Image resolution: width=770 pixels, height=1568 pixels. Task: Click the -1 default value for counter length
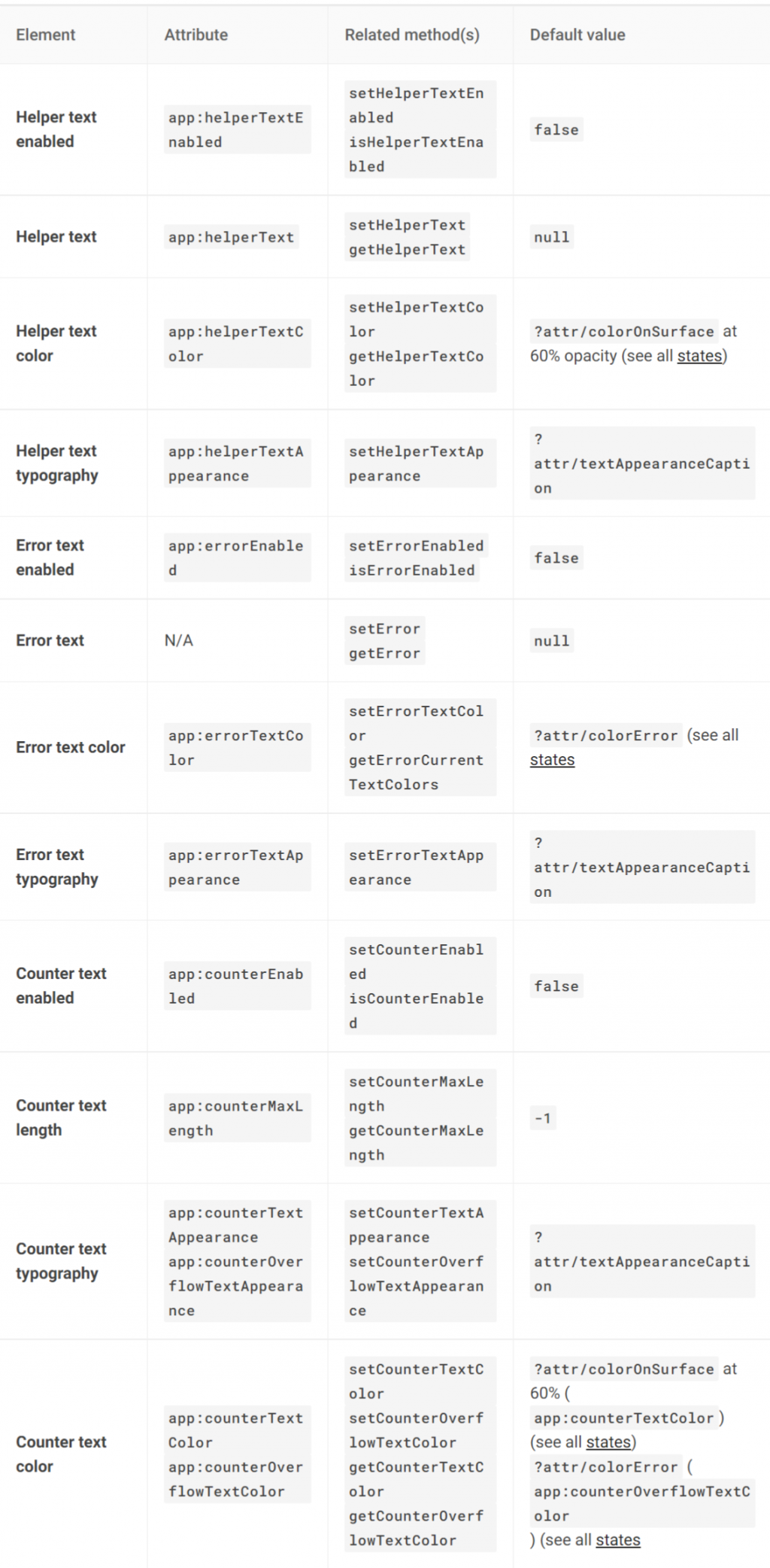(543, 1118)
